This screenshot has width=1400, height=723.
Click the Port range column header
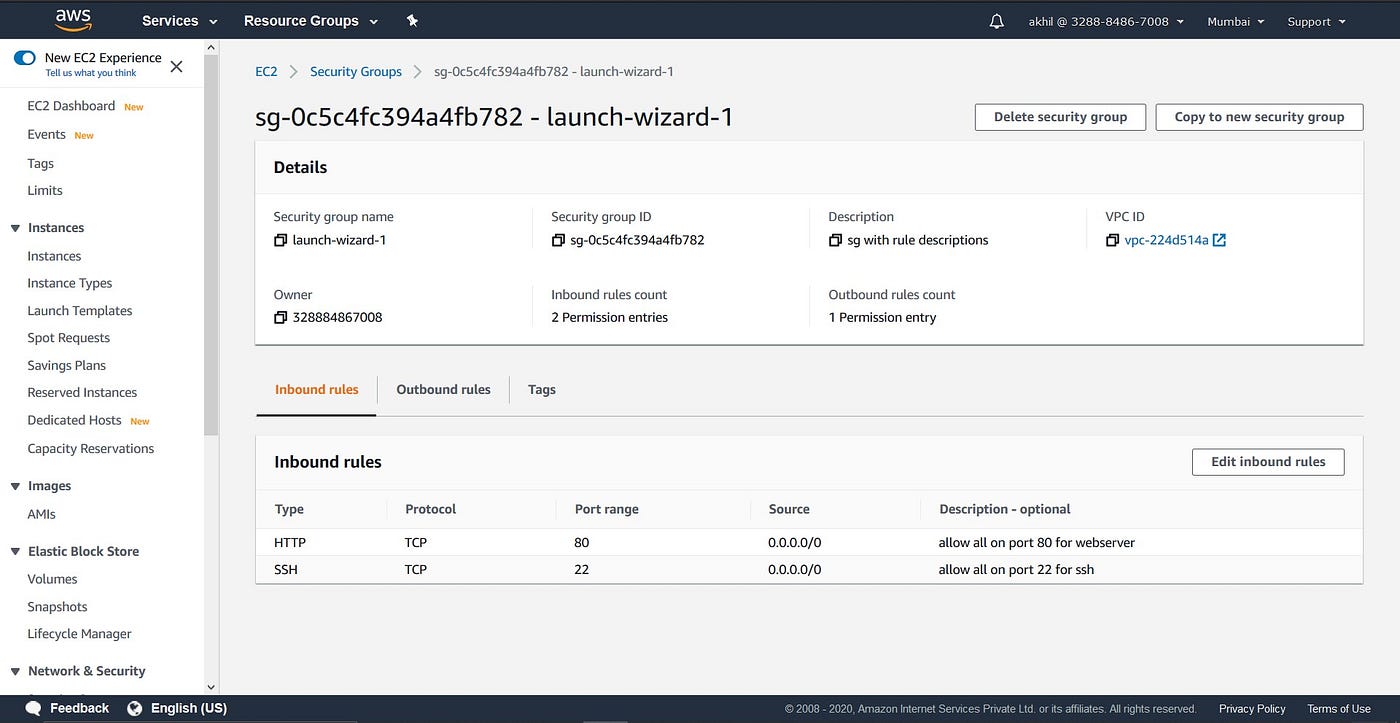606,509
